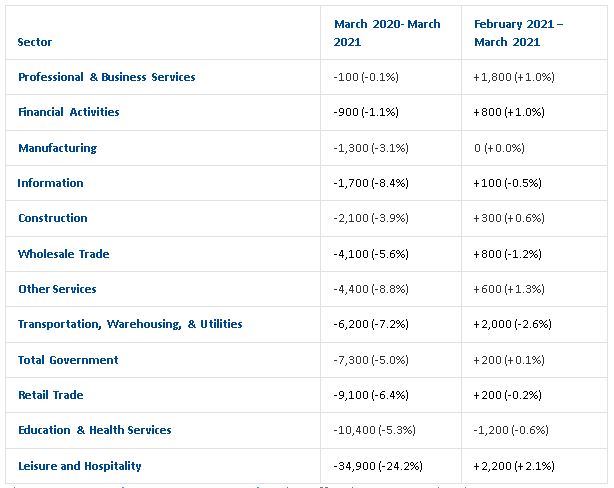Viewport: 614px width, 488px height.
Task: Select the 0 (+0.0%) Manufacturing cell
Action: [x=498, y=148]
